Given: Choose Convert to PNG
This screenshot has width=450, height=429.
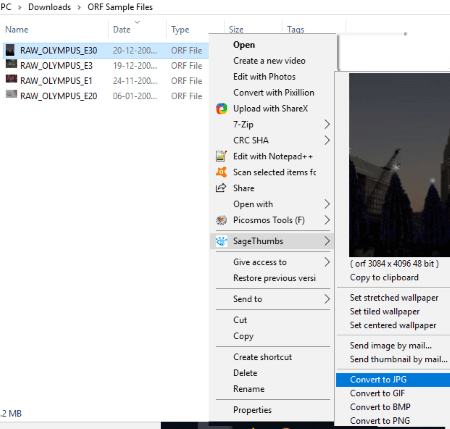Looking at the screenshot, I should point(380,421).
